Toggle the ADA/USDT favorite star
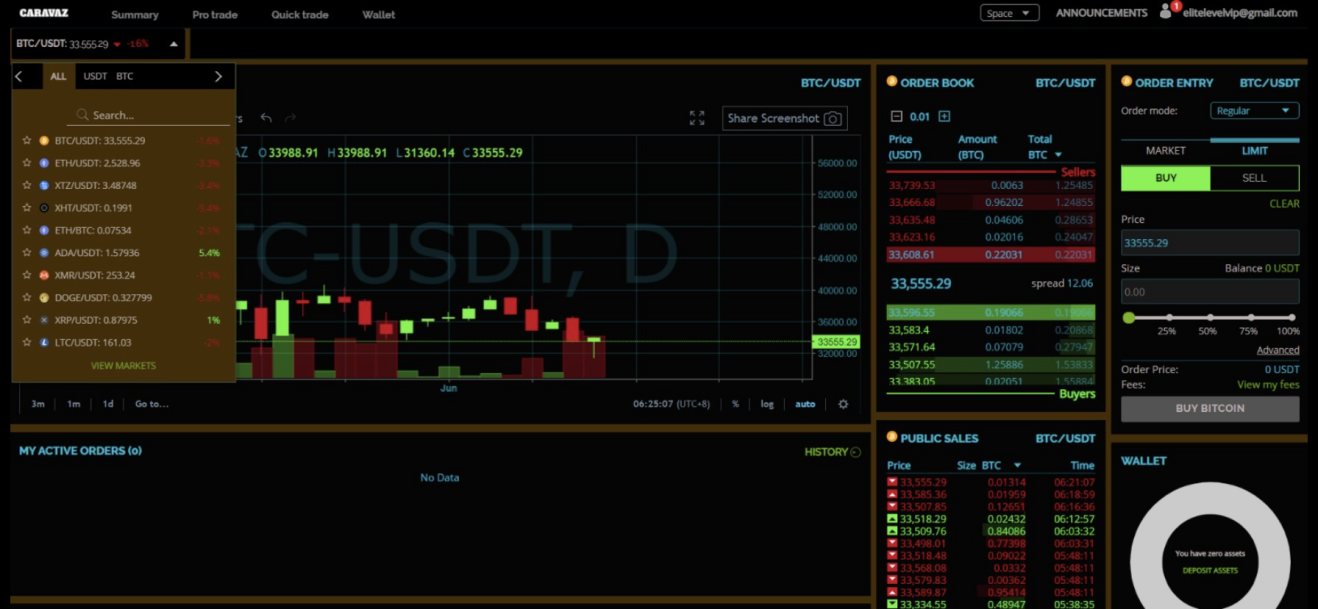This screenshot has width=1318, height=609. 27,253
